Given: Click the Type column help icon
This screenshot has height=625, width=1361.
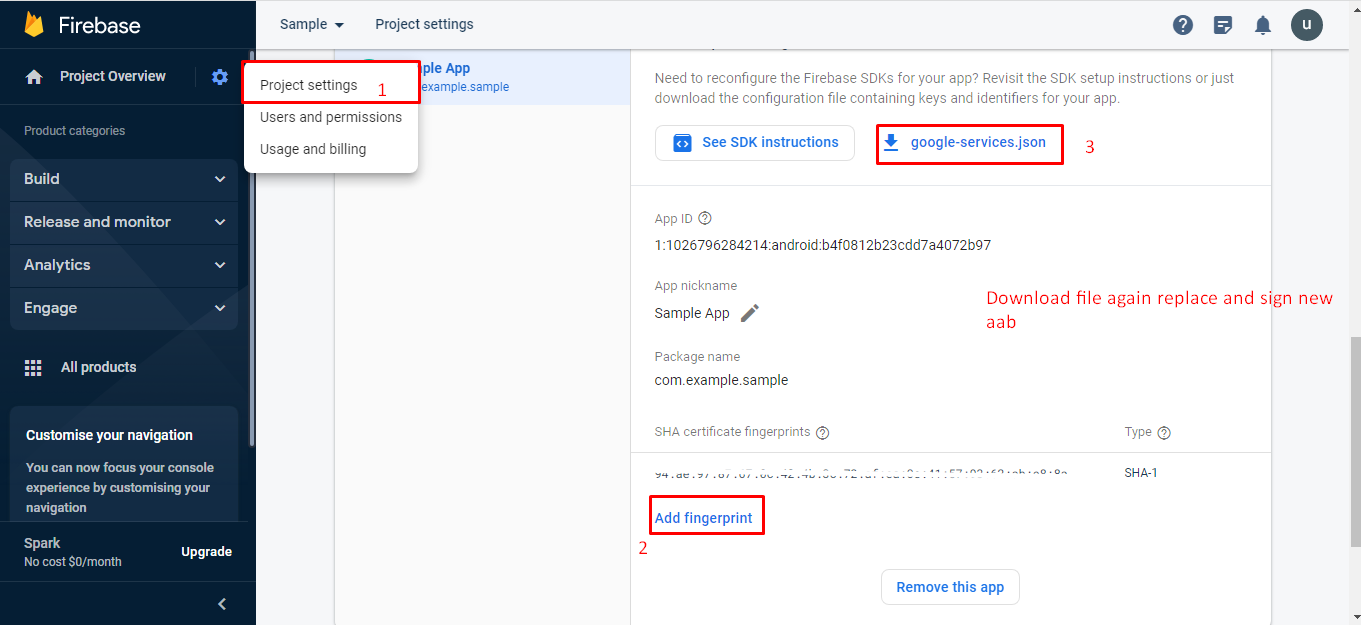Looking at the screenshot, I should tap(1164, 433).
